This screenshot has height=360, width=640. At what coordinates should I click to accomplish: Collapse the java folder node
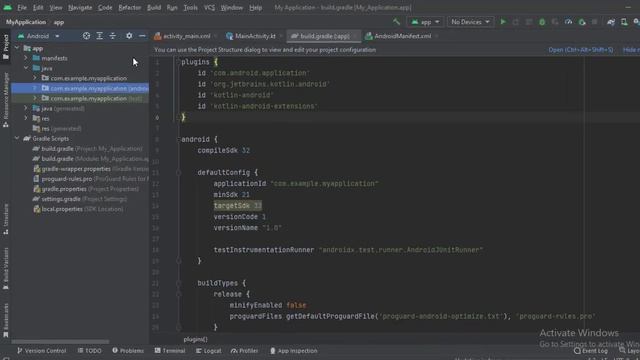[26, 68]
